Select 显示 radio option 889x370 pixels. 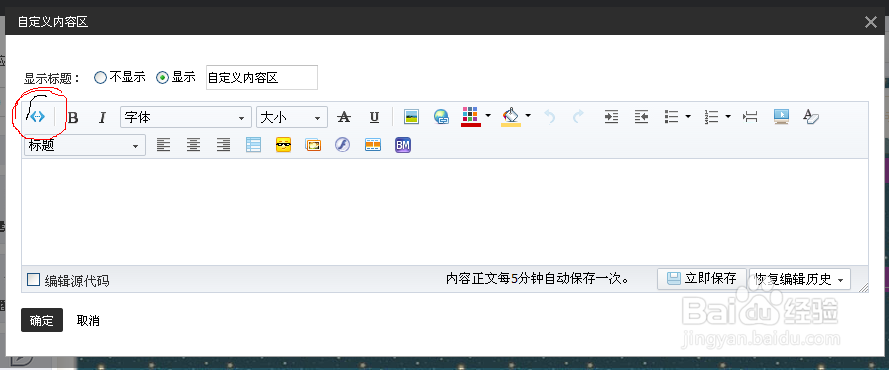[x=162, y=78]
